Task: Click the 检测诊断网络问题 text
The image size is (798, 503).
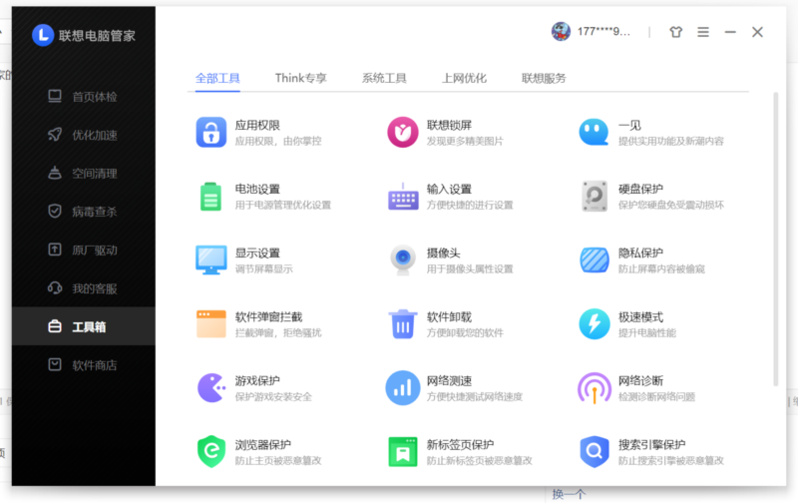Action: pyautogui.click(x=657, y=397)
